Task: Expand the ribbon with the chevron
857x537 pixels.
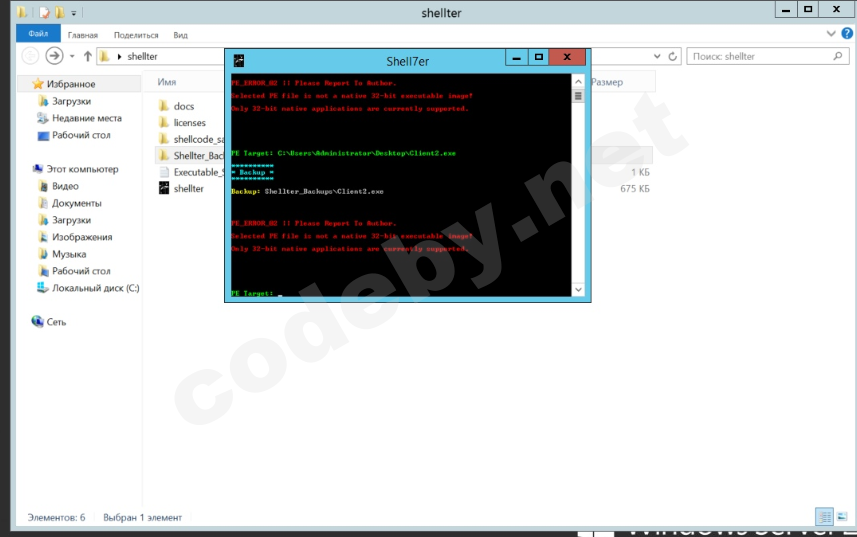Action: click(831, 34)
